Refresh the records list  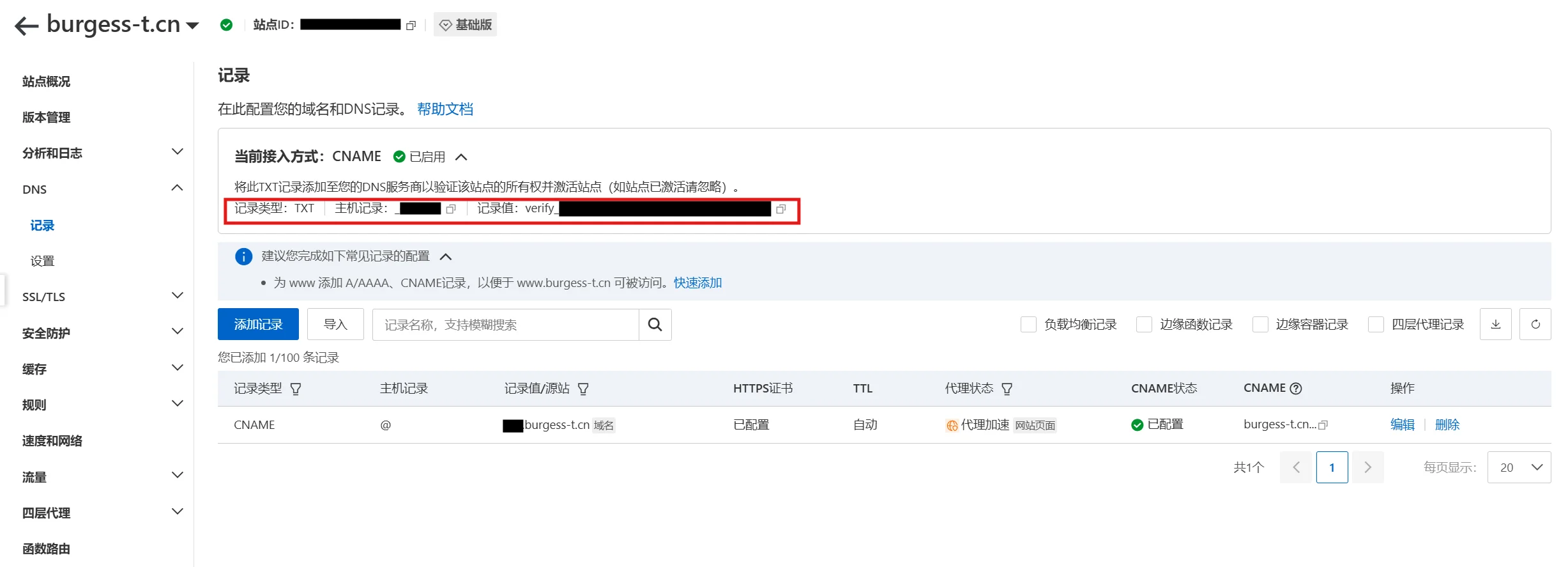coord(1535,325)
